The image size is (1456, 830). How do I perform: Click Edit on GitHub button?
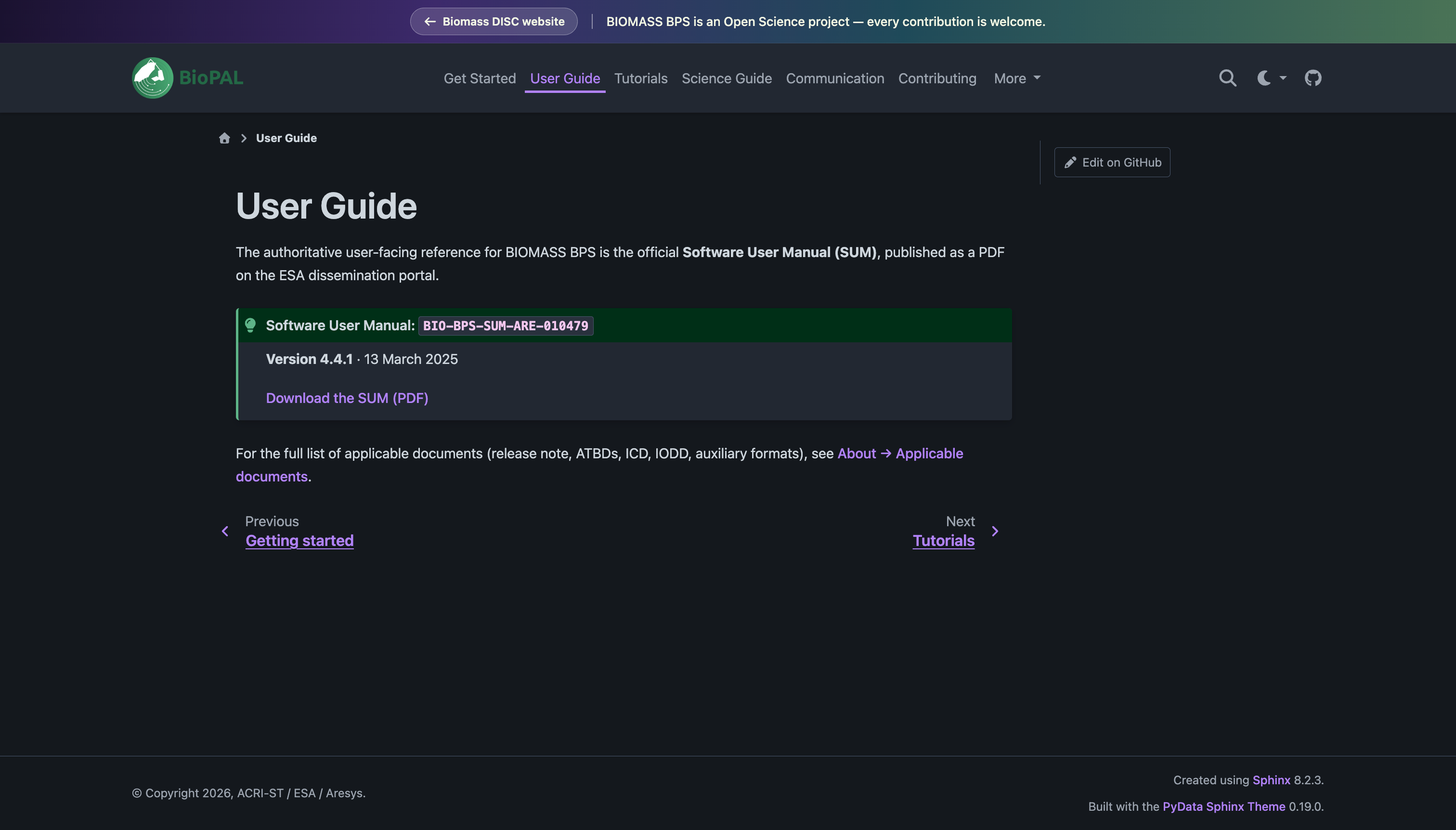coord(1112,162)
